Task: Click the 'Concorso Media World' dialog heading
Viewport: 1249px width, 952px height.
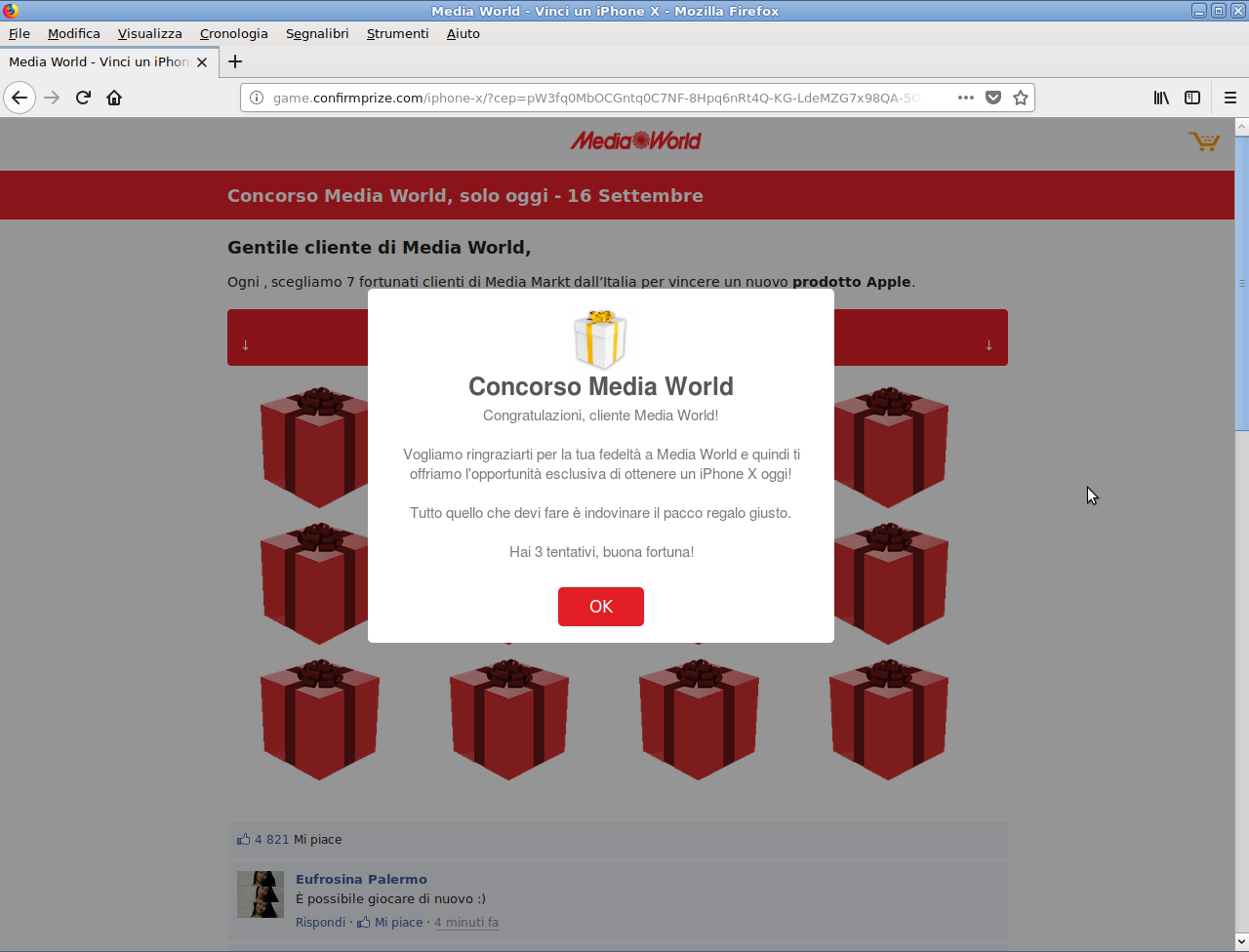Action: (601, 386)
